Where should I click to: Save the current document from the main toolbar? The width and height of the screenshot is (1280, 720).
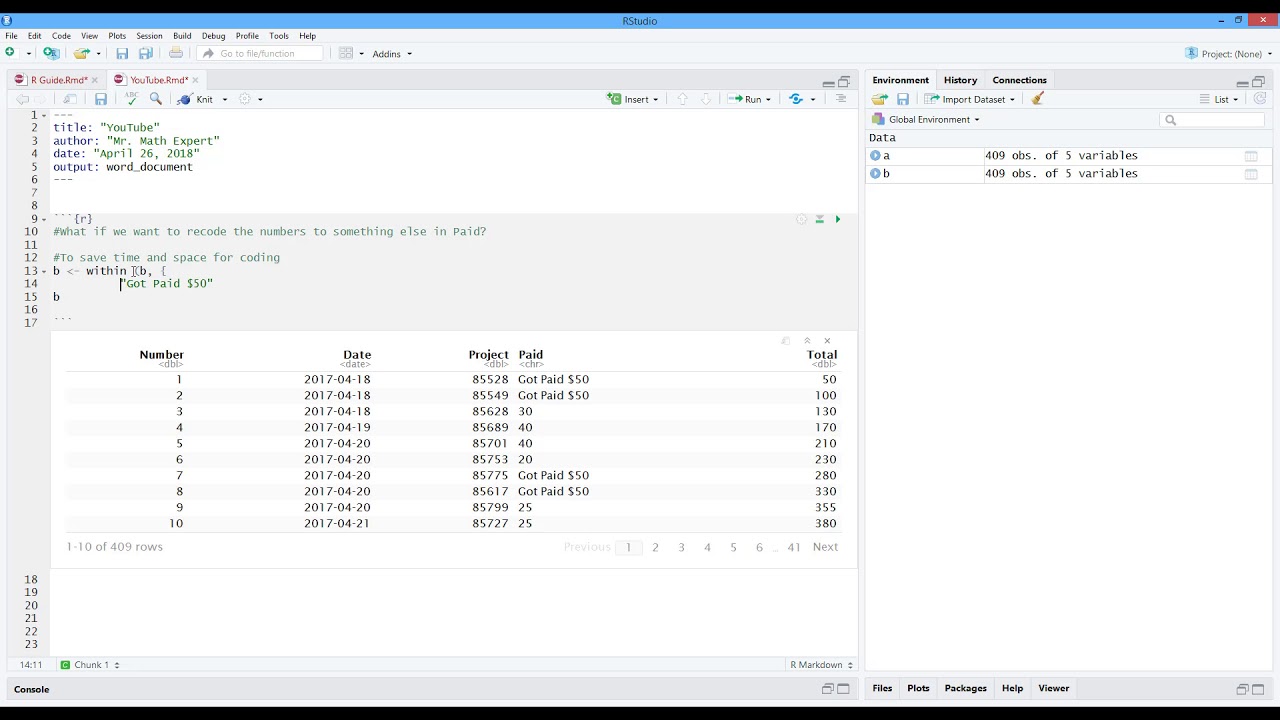pyautogui.click(x=122, y=53)
